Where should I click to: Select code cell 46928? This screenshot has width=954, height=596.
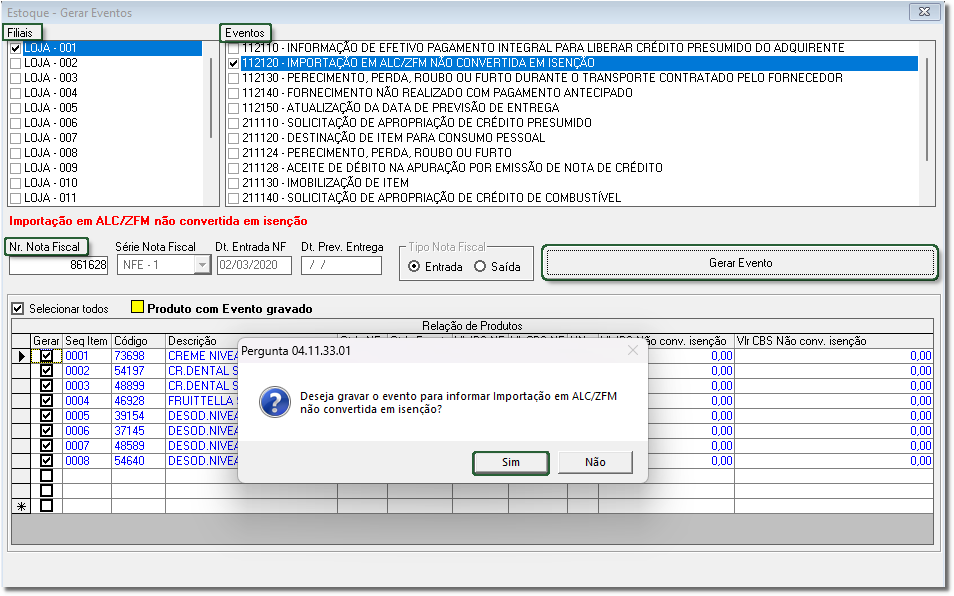click(x=138, y=401)
